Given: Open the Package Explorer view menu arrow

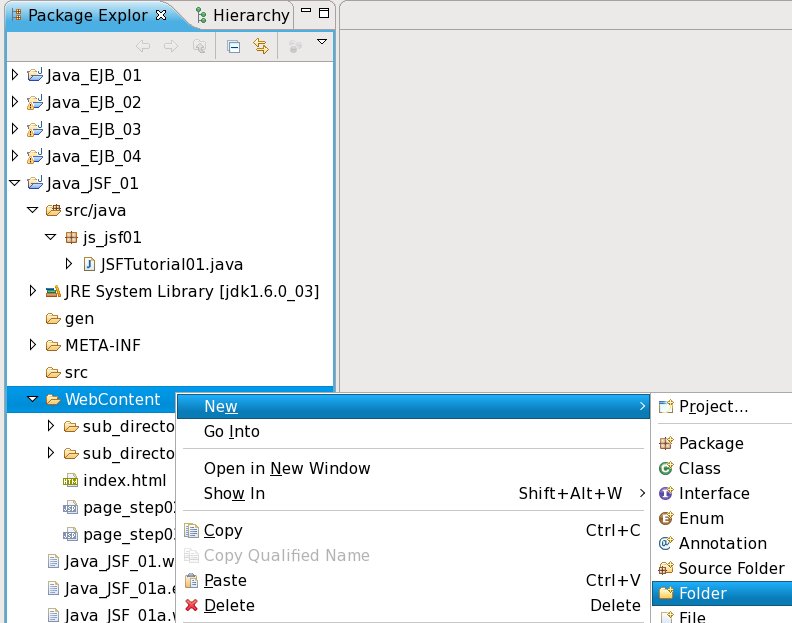Looking at the screenshot, I should 321,42.
